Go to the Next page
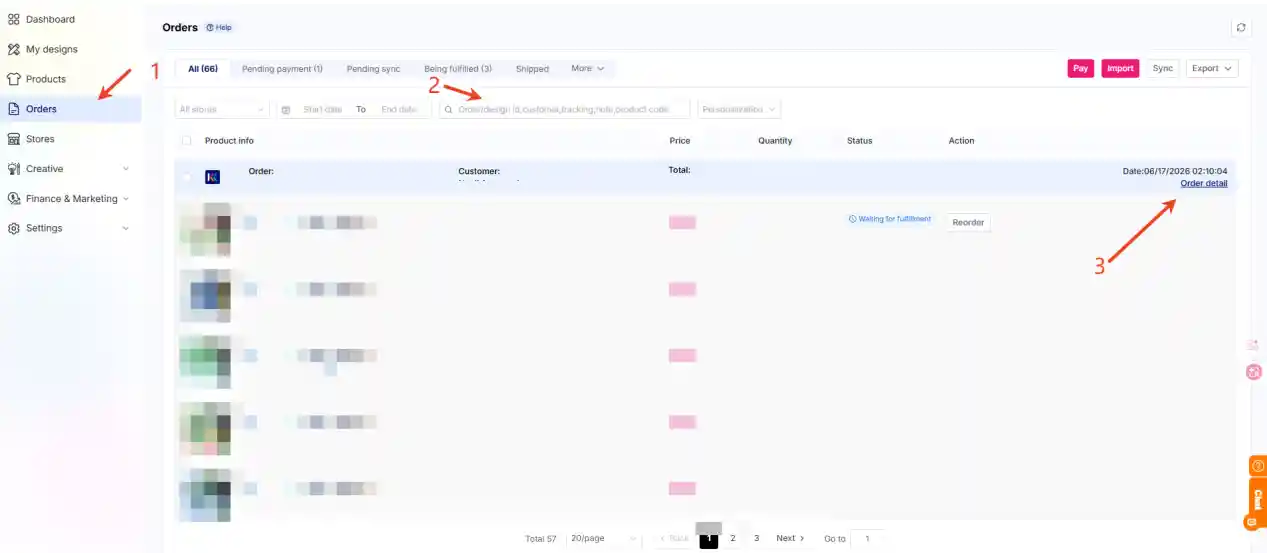This screenshot has height=553, width=1267. click(790, 538)
